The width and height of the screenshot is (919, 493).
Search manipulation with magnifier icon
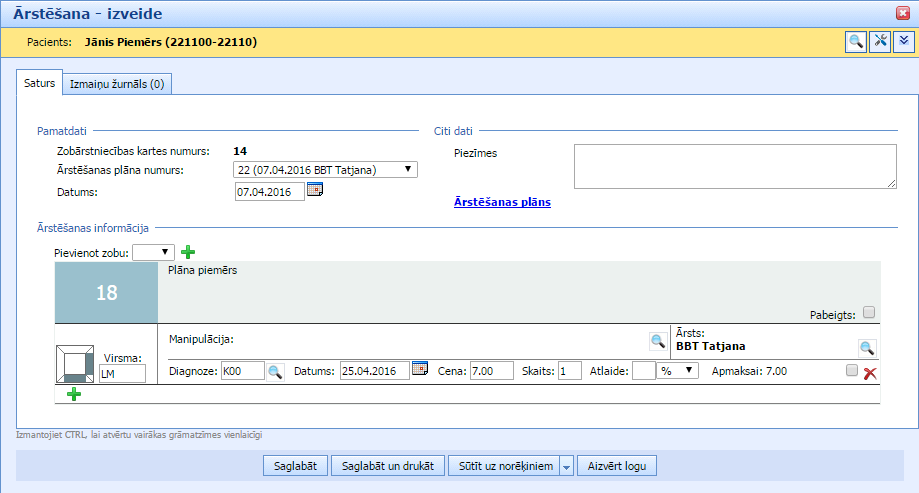(x=657, y=342)
